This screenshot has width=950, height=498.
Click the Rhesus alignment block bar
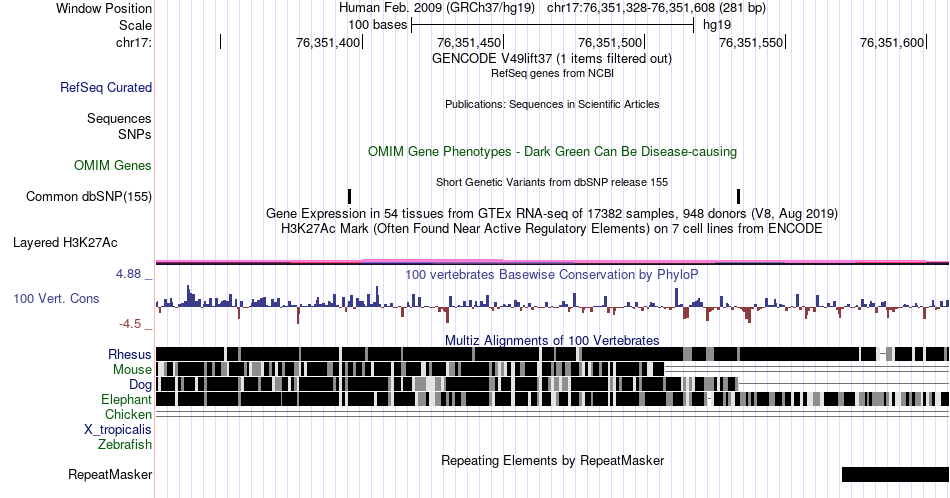click(552, 354)
